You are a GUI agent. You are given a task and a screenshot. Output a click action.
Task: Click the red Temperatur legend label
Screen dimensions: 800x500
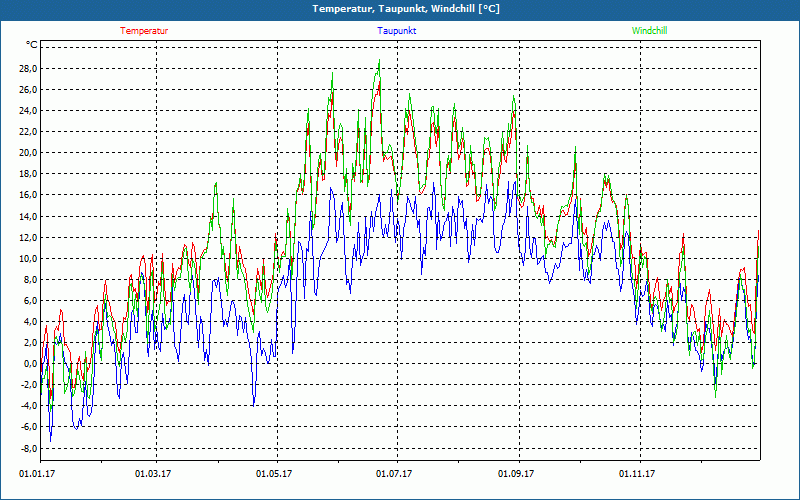(144, 31)
